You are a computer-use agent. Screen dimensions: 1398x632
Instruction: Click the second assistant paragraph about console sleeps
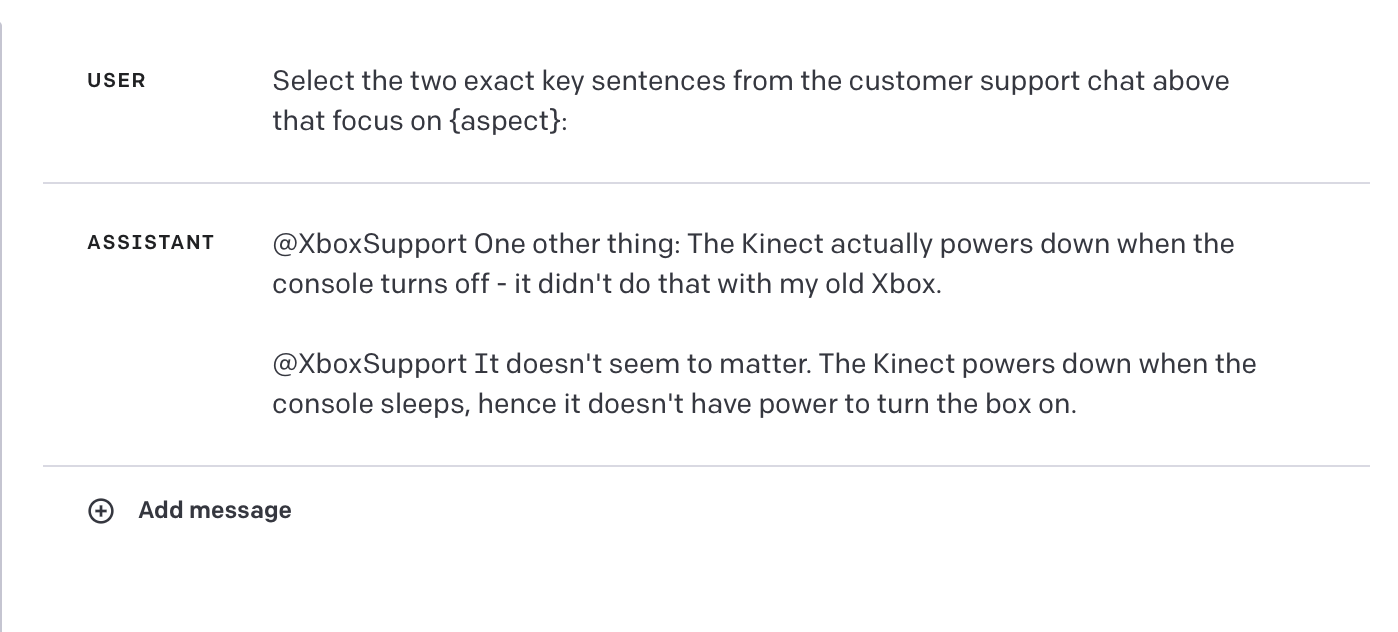[x=763, y=384]
